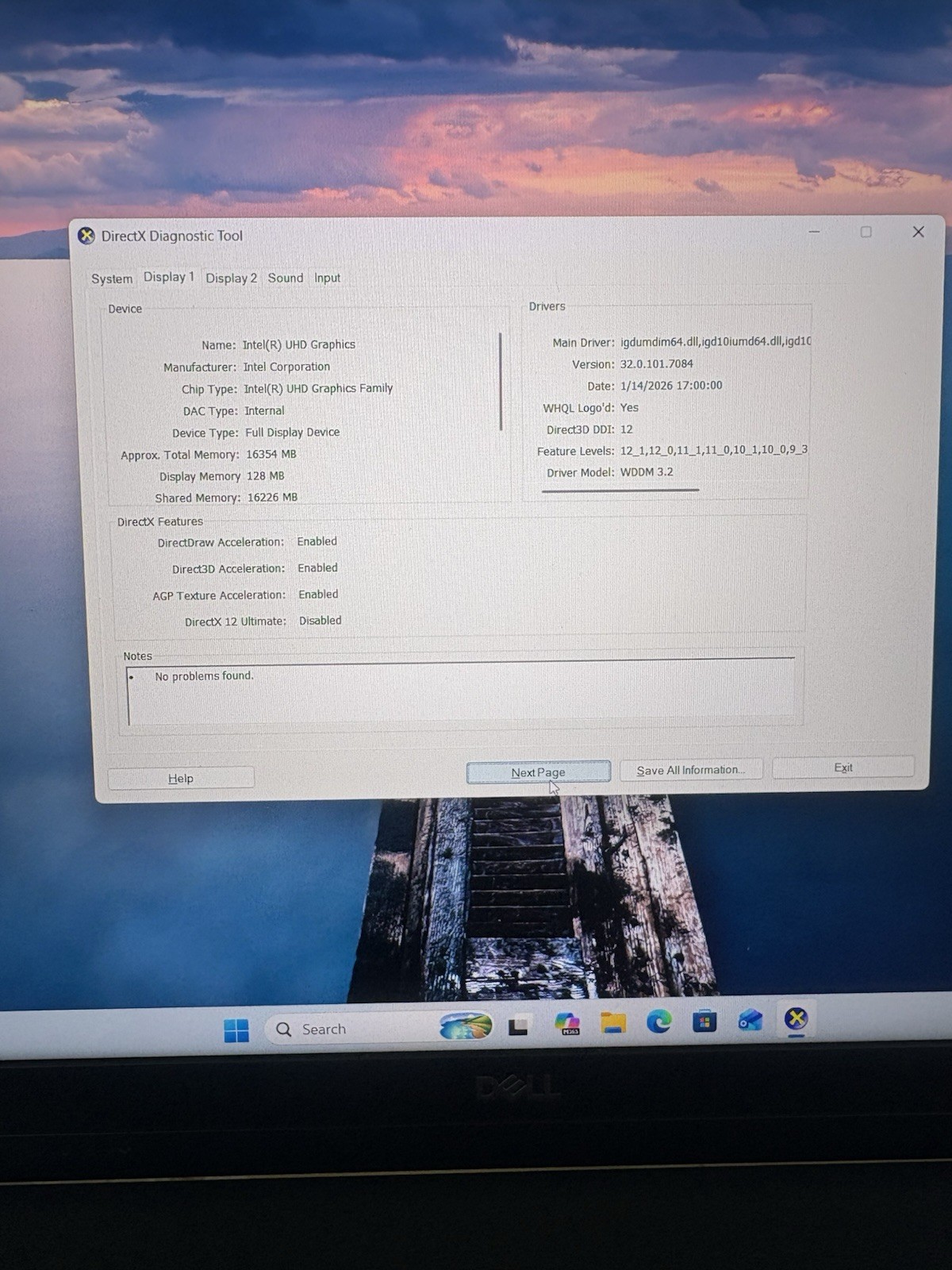The height and width of the screenshot is (1270, 952).
Task: Click the Direct3D DDI '12' value
Action: [x=627, y=429]
